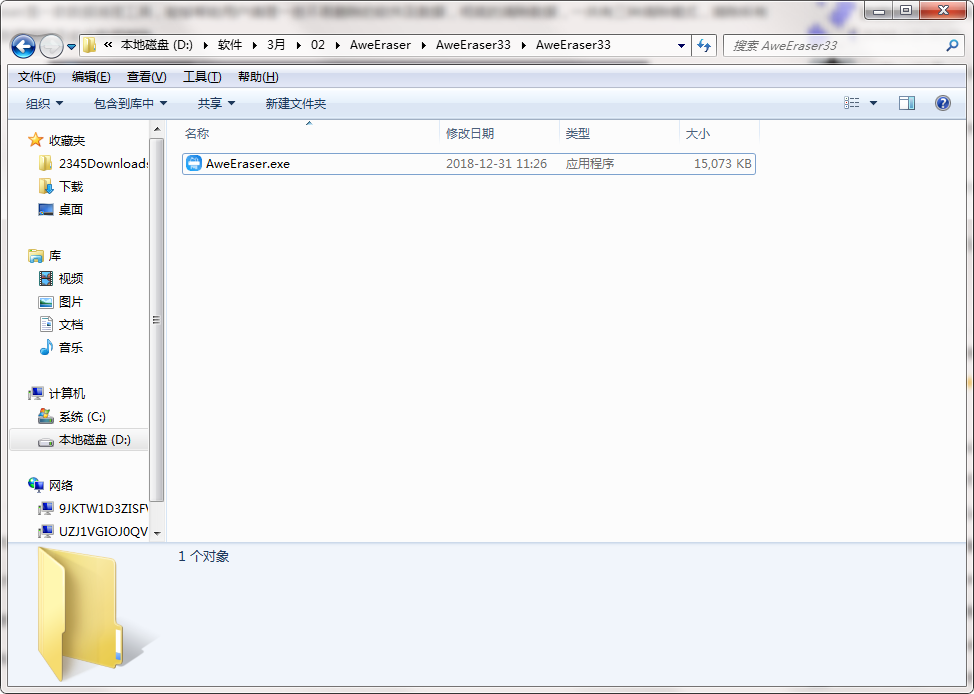Go to AweEraser folder in breadcrumb

(380, 45)
